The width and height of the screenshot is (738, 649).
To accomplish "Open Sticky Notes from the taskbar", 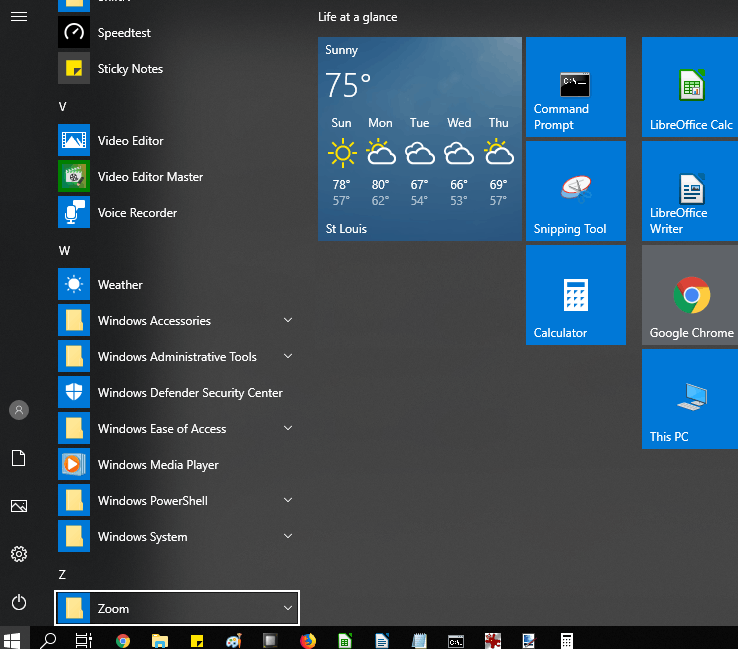I will coord(197,641).
